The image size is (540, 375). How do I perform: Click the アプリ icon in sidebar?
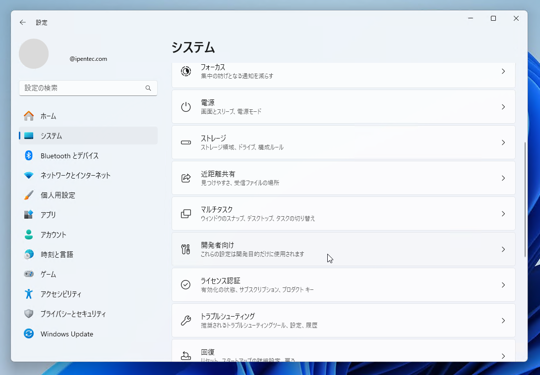[29, 215]
